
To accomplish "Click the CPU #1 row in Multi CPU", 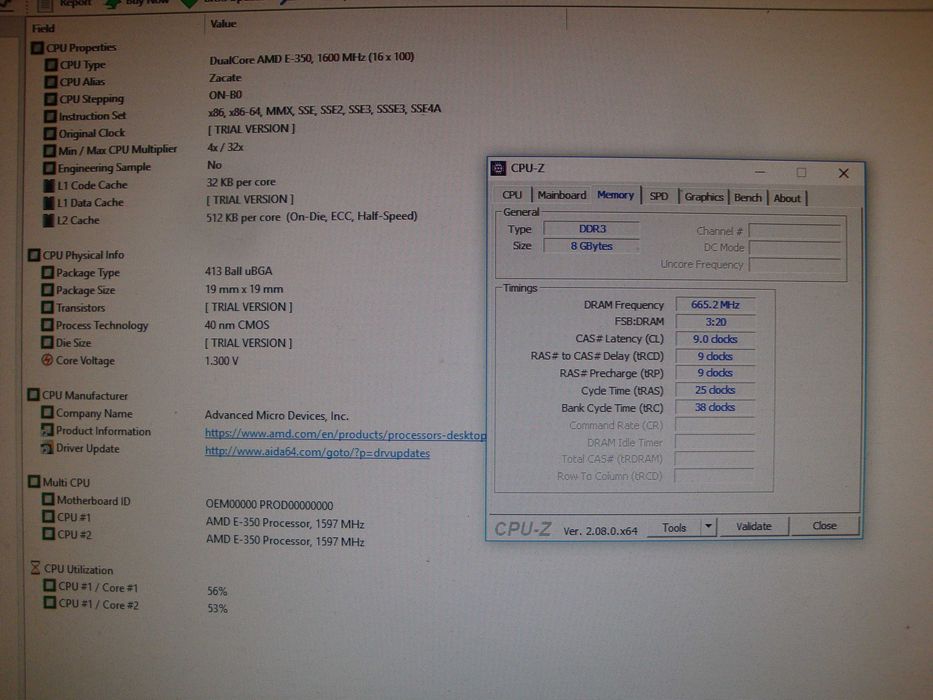I will pos(203,520).
